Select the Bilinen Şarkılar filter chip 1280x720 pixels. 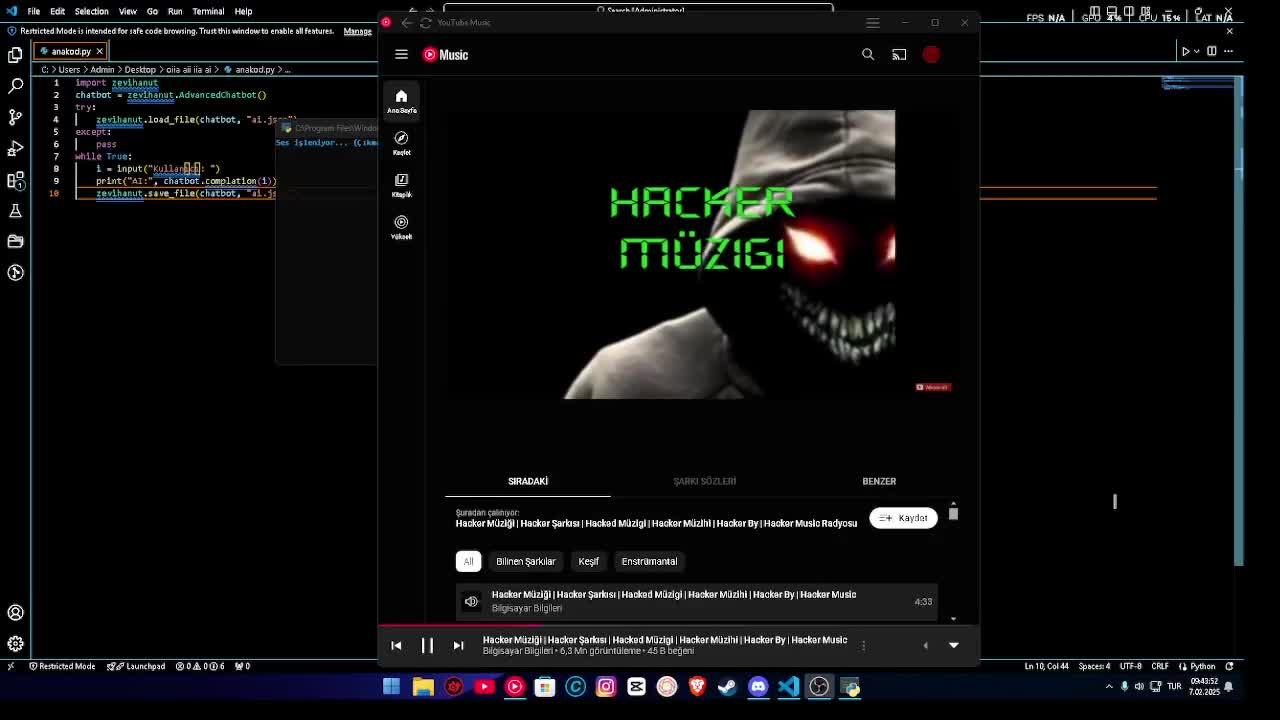[525, 561]
